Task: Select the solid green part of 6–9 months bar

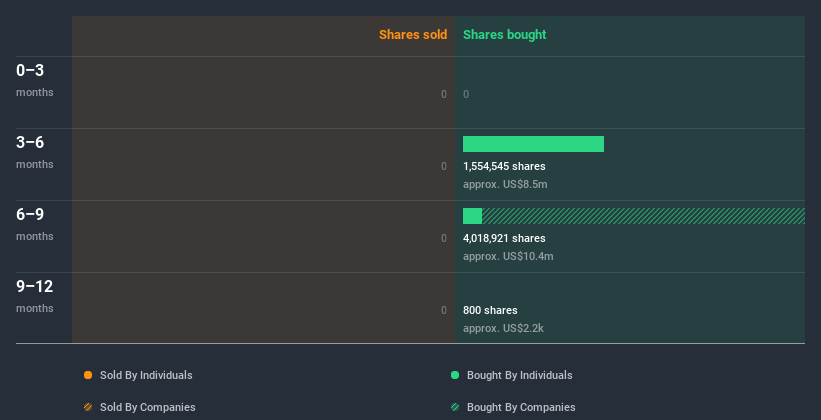Action: click(x=472, y=216)
